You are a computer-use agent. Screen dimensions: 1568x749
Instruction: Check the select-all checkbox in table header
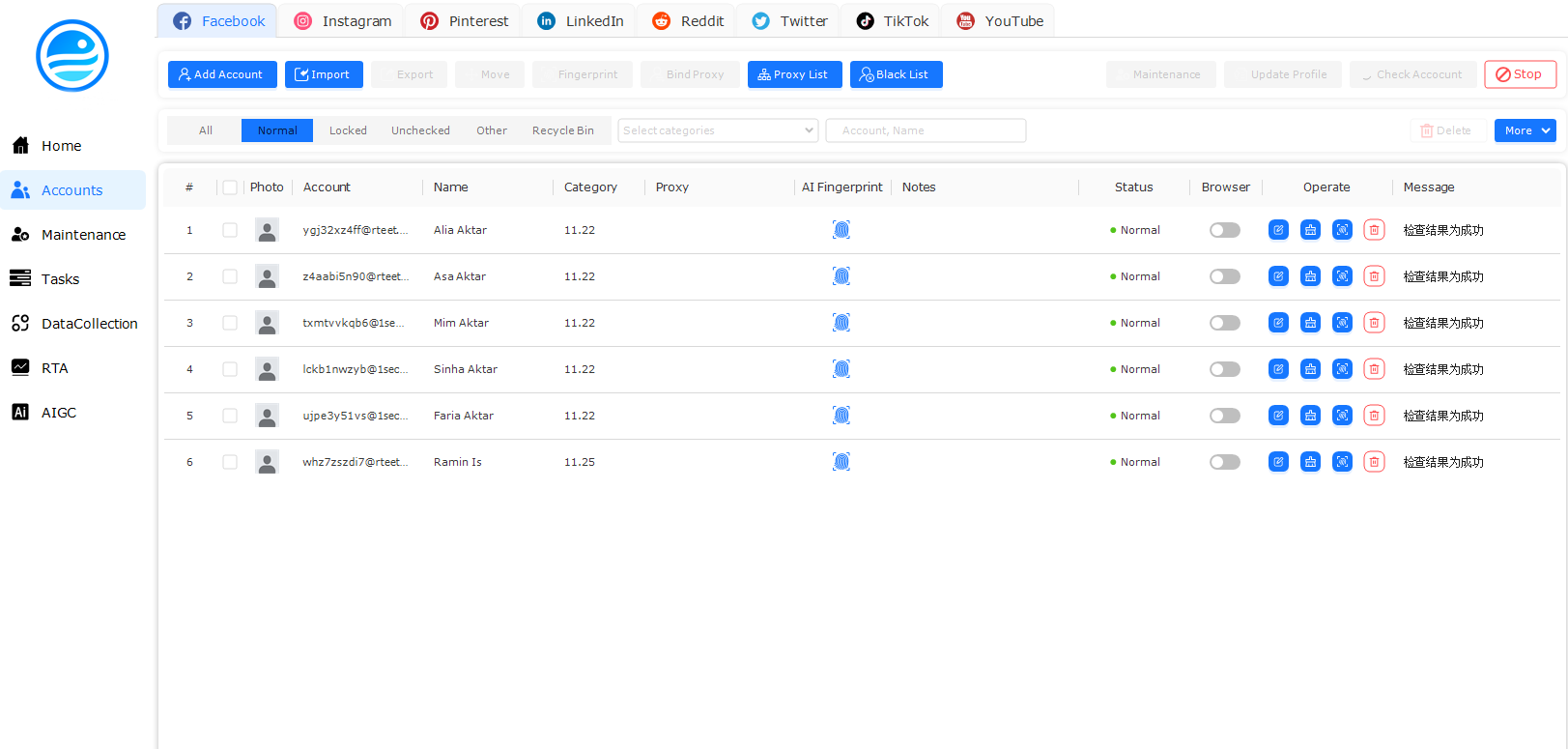pos(230,187)
